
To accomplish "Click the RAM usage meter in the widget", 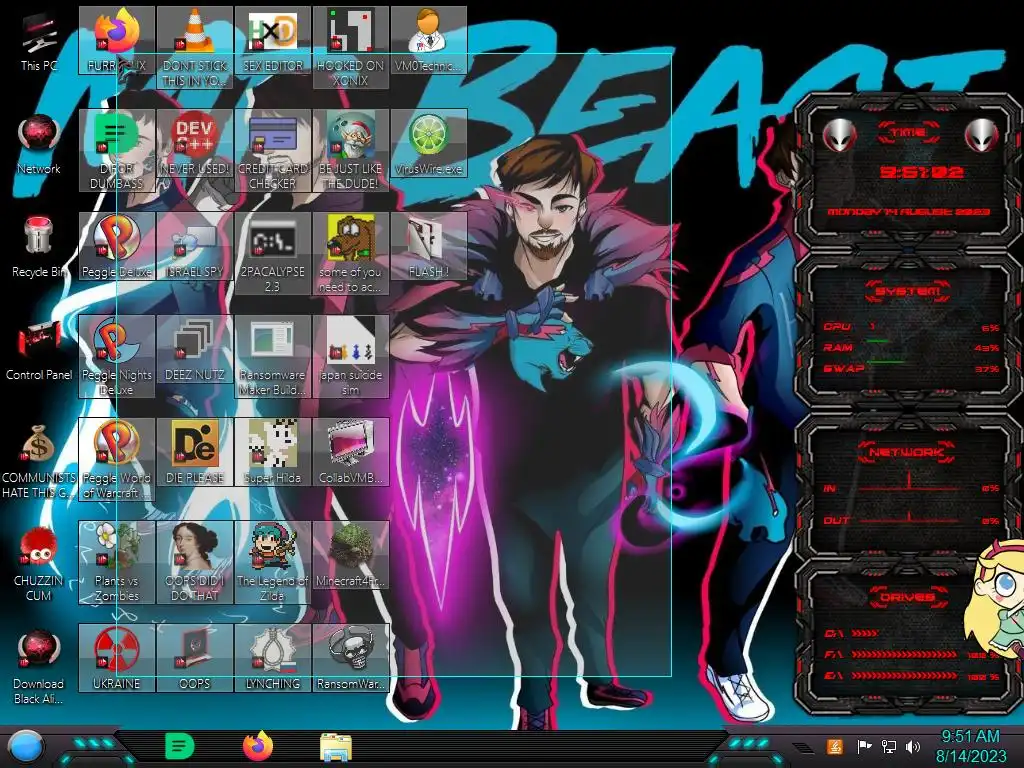I will pyautogui.click(x=912, y=347).
